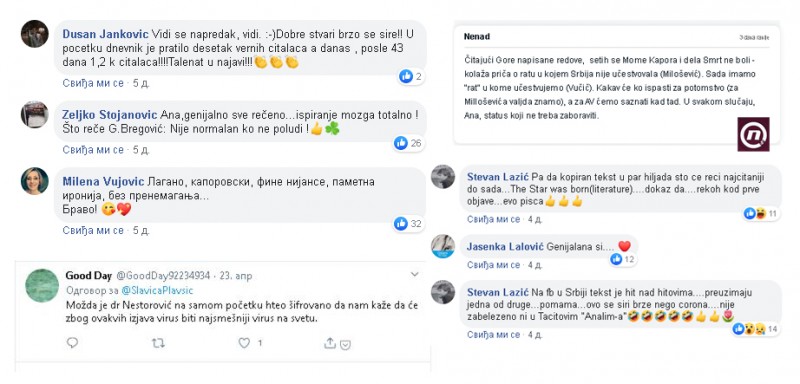Click 'Свиђа ми се' under Dusan Jankovic's comment
800x384 pixels.
coord(93,83)
